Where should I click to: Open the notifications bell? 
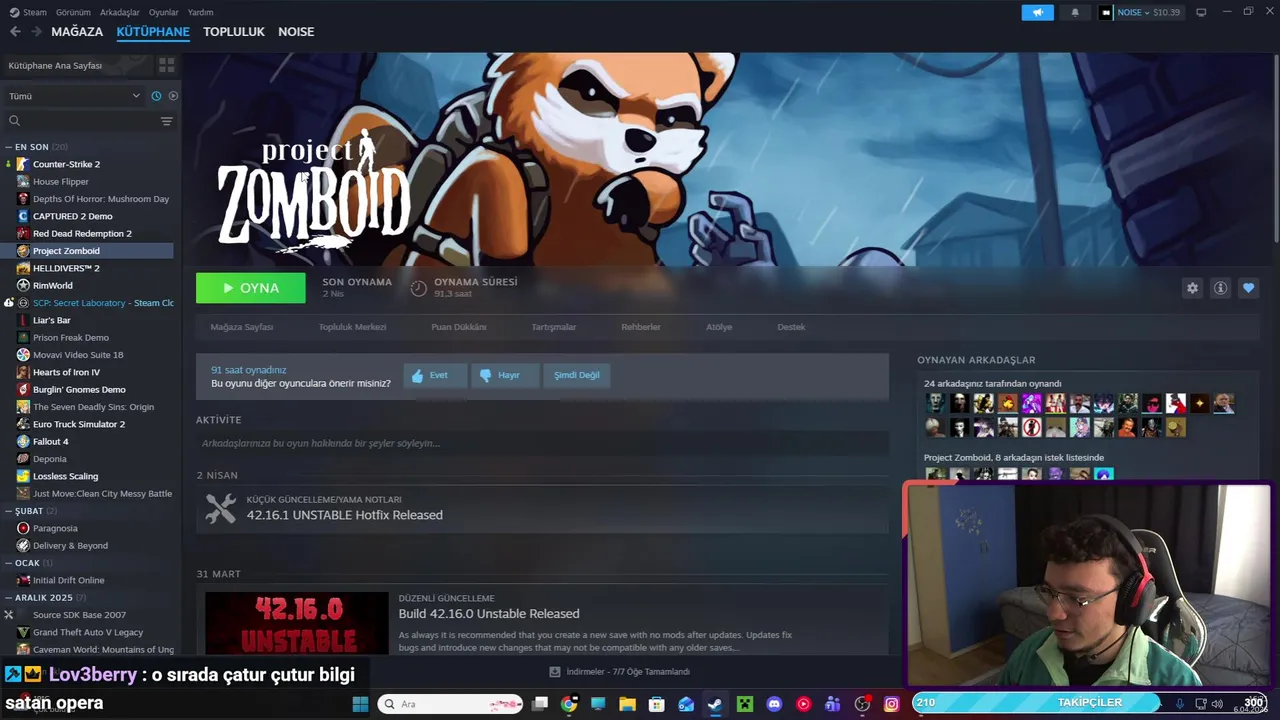[1075, 12]
